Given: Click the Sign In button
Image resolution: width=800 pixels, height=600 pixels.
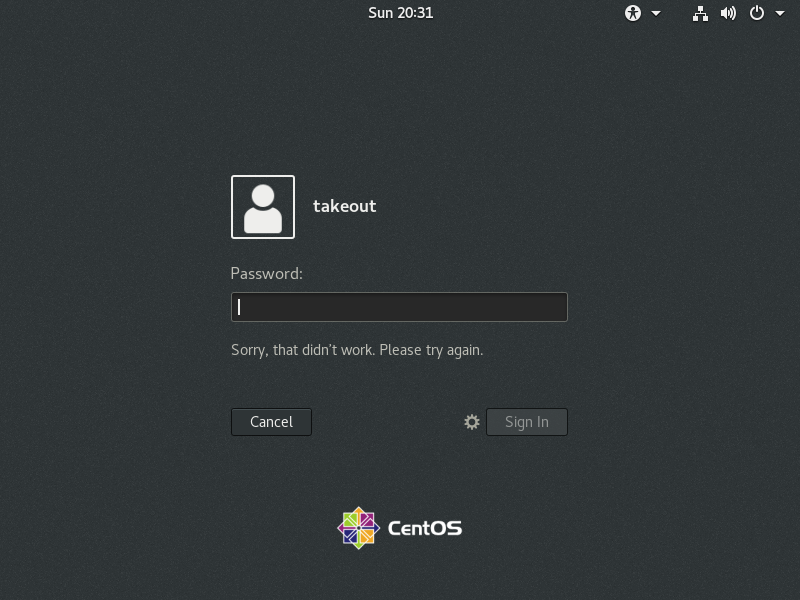Looking at the screenshot, I should tap(527, 422).
